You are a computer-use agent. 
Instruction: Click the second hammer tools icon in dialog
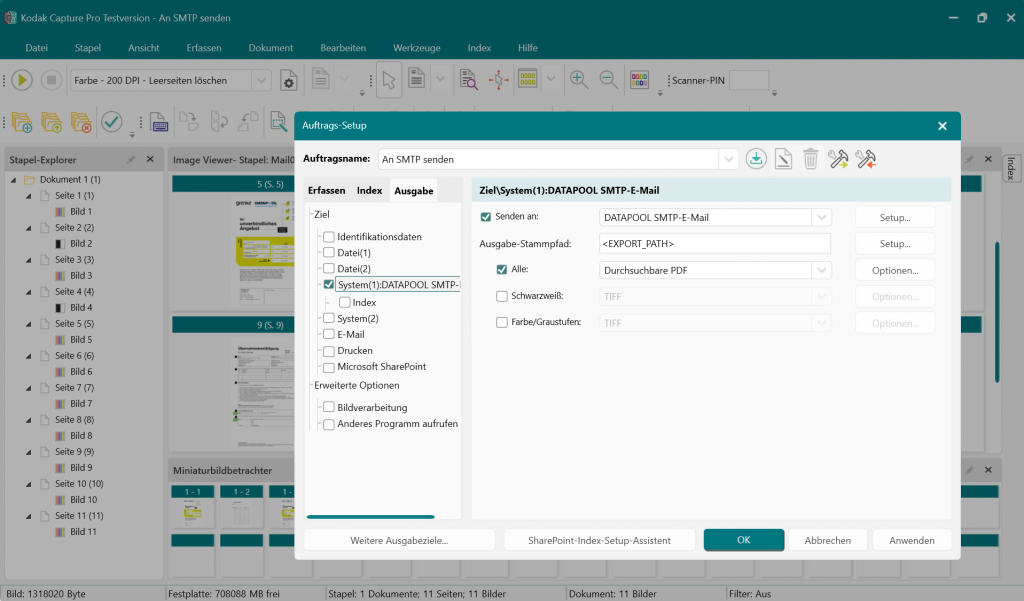pos(865,159)
